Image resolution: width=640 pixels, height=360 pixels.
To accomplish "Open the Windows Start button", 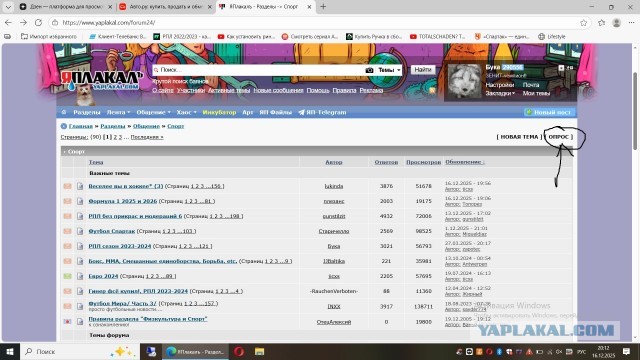I will pyautogui.click(x=9, y=351).
